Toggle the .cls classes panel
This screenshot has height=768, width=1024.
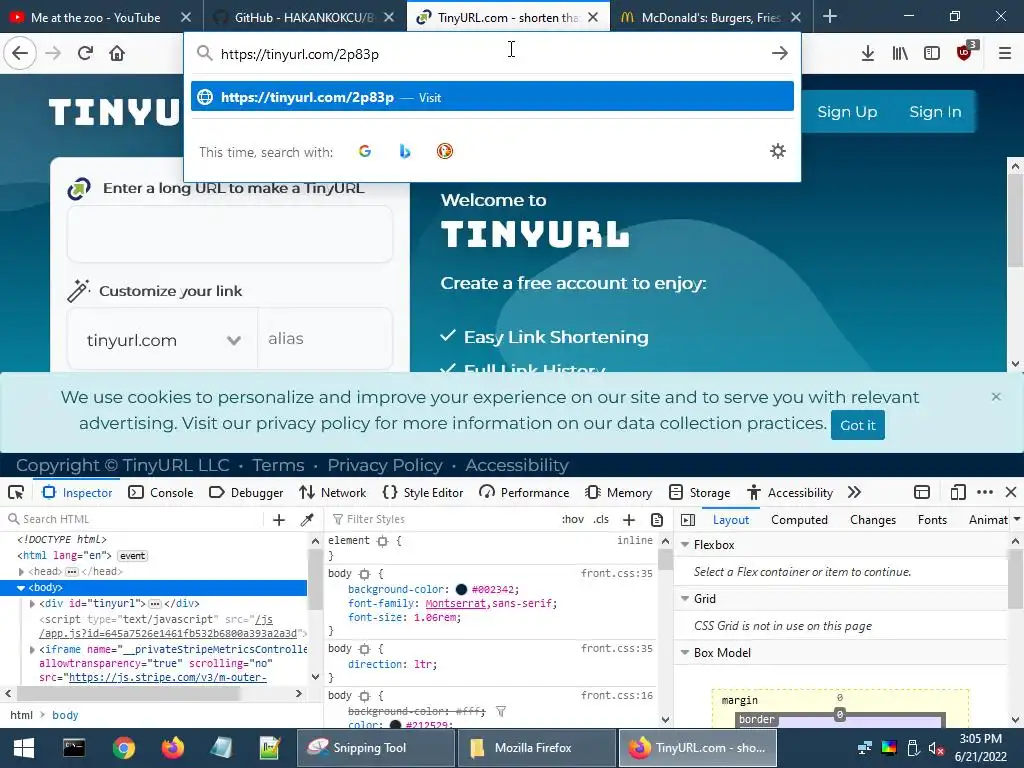(x=601, y=520)
